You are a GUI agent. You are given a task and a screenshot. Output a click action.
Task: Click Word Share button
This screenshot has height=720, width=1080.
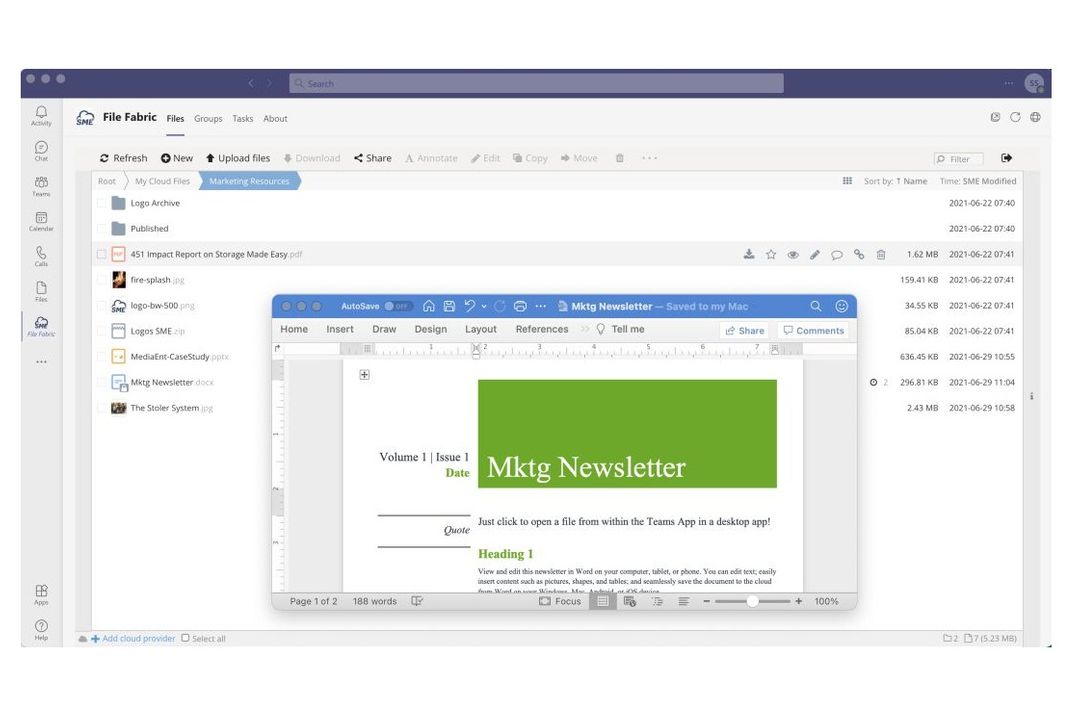[x=745, y=331]
